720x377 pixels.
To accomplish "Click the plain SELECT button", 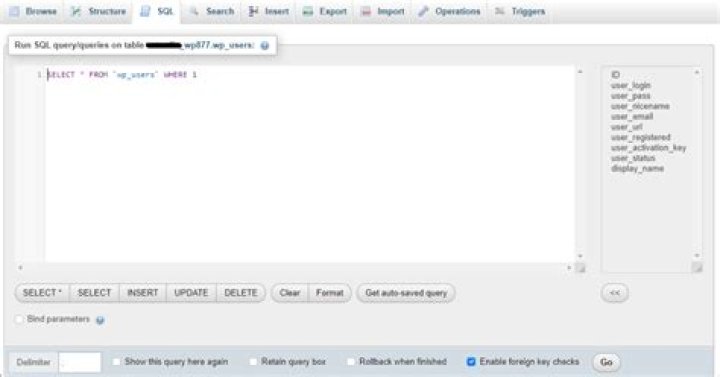I will coord(95,293).
